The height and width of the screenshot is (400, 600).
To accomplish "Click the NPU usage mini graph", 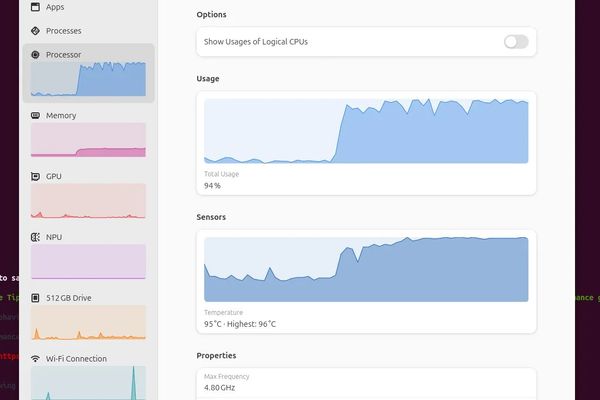I will 88,261.
